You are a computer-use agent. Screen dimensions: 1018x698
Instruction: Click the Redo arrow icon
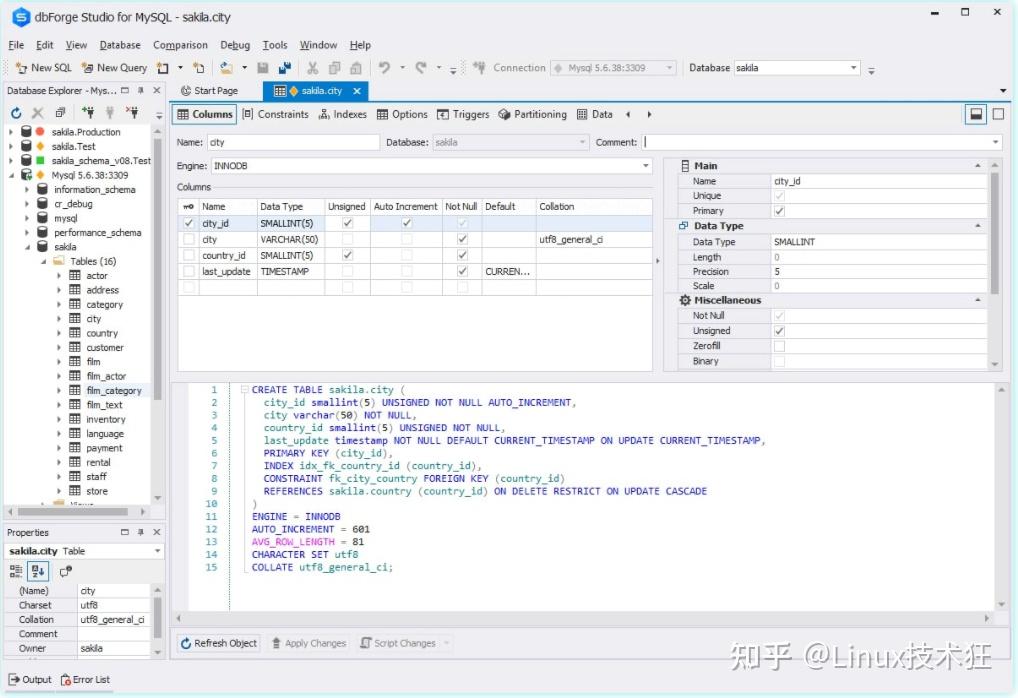coord(421,68)
